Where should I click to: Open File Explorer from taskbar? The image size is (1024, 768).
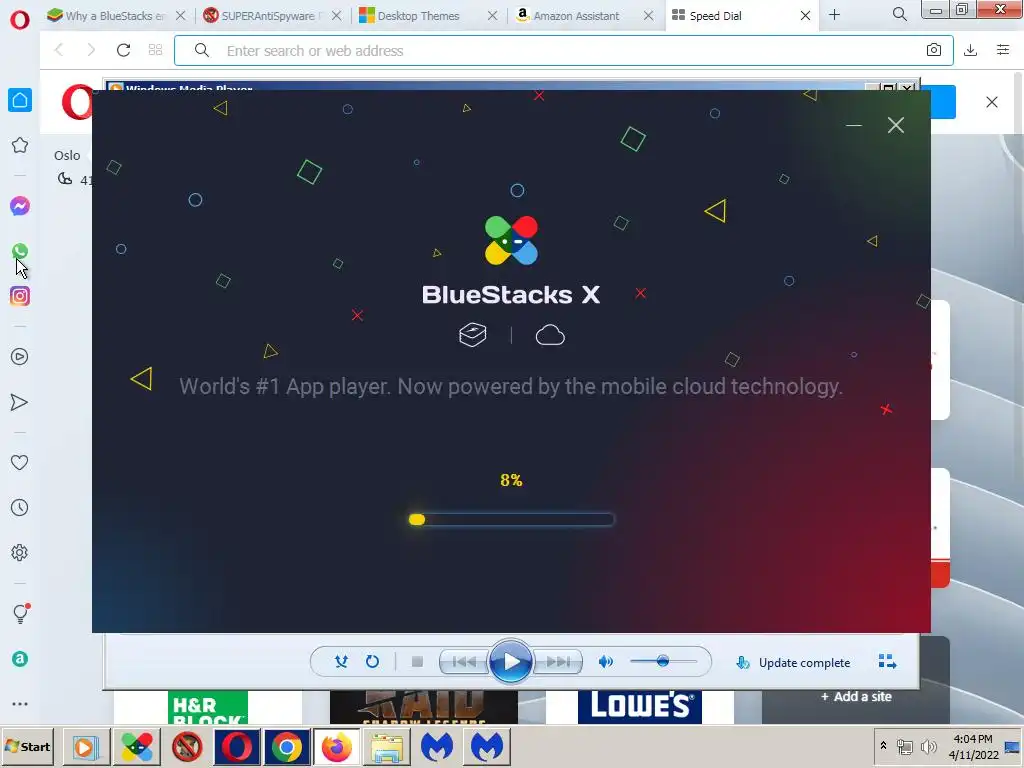coord(387,746)
